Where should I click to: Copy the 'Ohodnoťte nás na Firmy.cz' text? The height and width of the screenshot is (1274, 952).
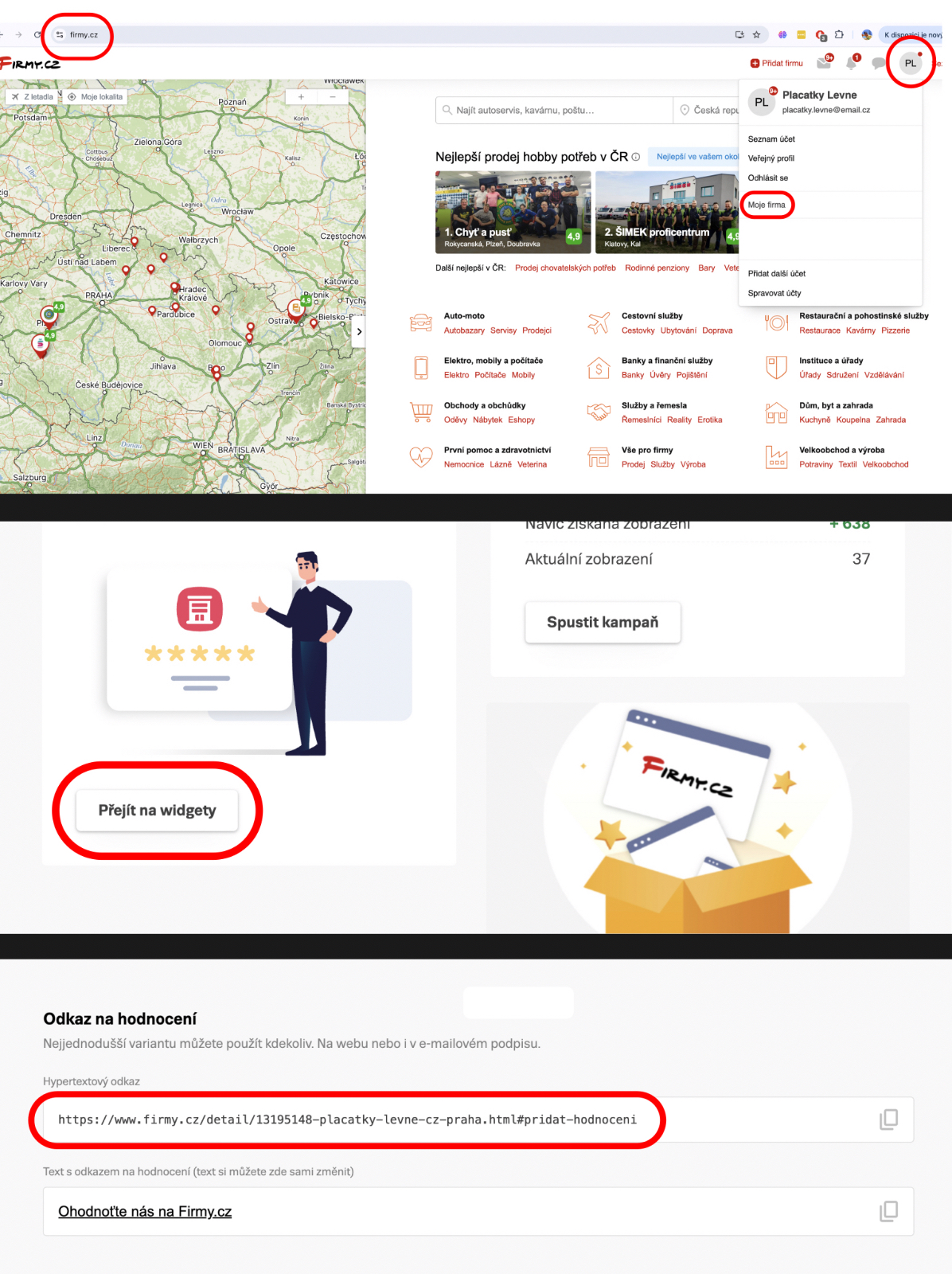888,1211
